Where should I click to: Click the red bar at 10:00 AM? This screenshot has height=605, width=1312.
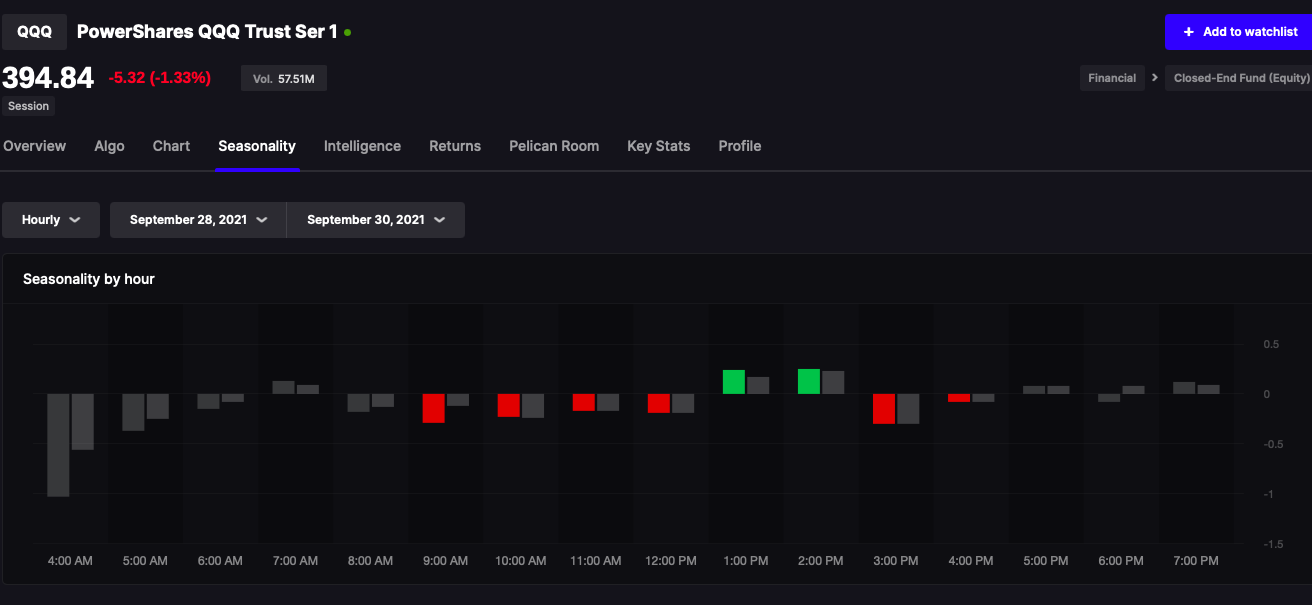(508, 405)
